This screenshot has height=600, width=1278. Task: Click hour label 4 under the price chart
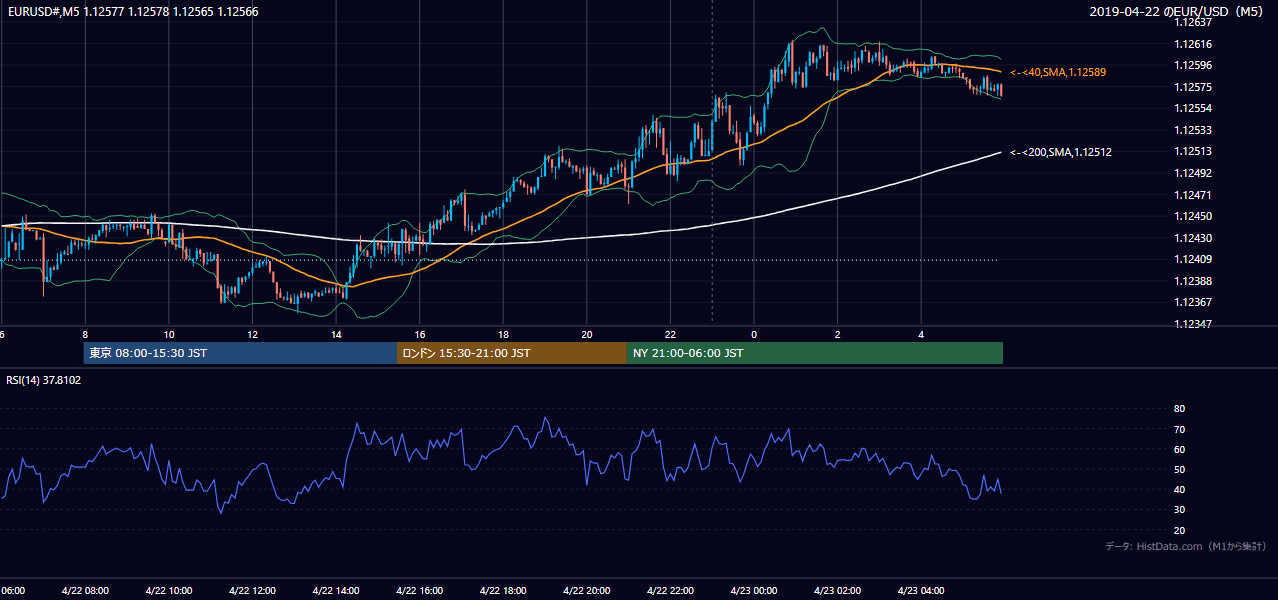pos(921,334)
